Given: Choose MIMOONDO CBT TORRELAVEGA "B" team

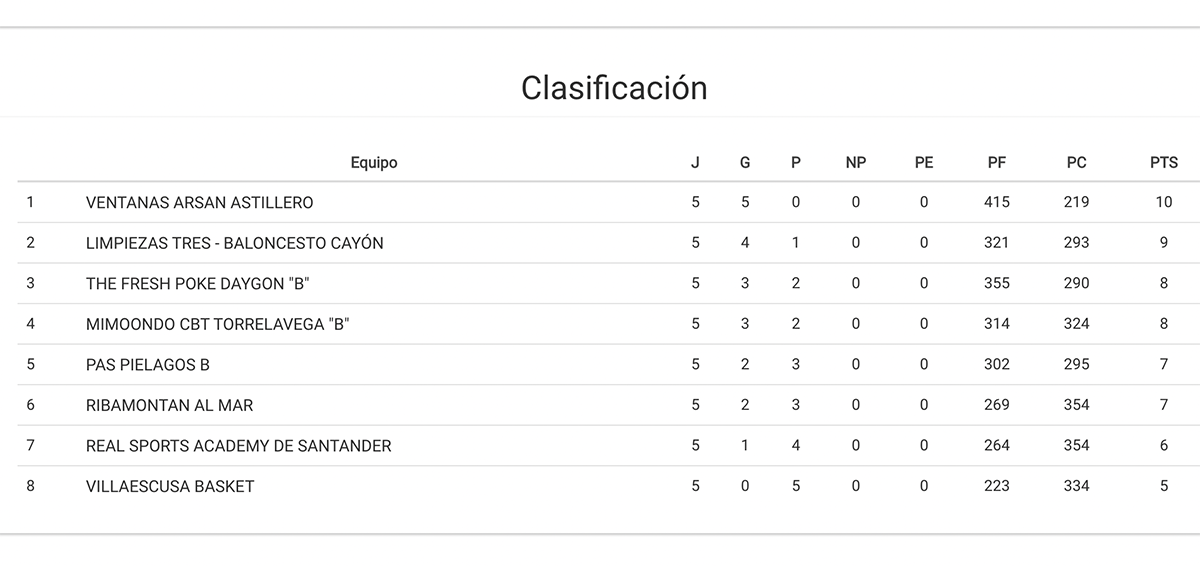Looking at the screenshot, I should pyautogui.click(x=218, y=324).
